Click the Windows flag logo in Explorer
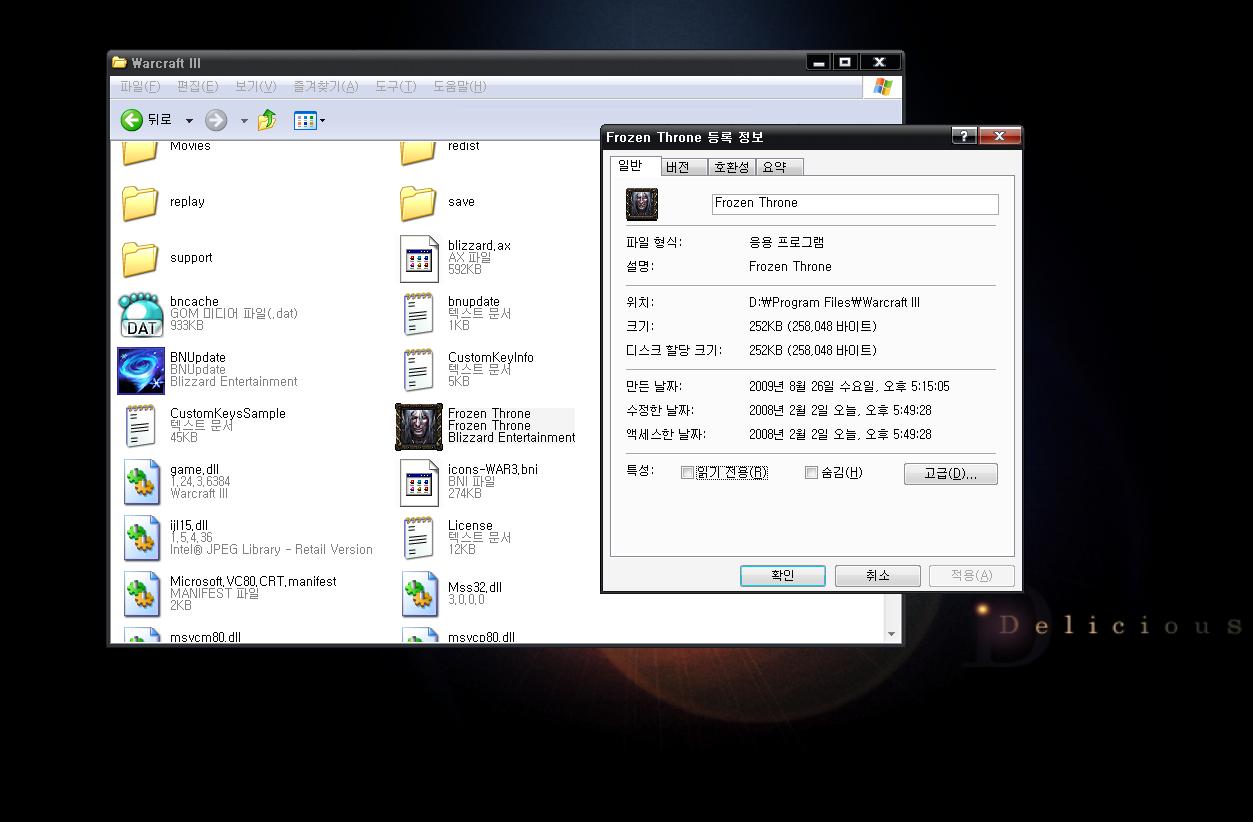Screen dimensions: 1253x822 click(x=882, y=87)
